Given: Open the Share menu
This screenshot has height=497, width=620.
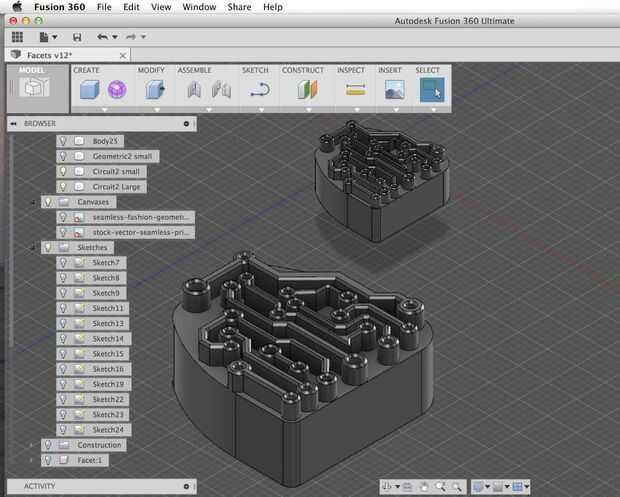Looking at the screenshot, I should (x=239, y=7).
